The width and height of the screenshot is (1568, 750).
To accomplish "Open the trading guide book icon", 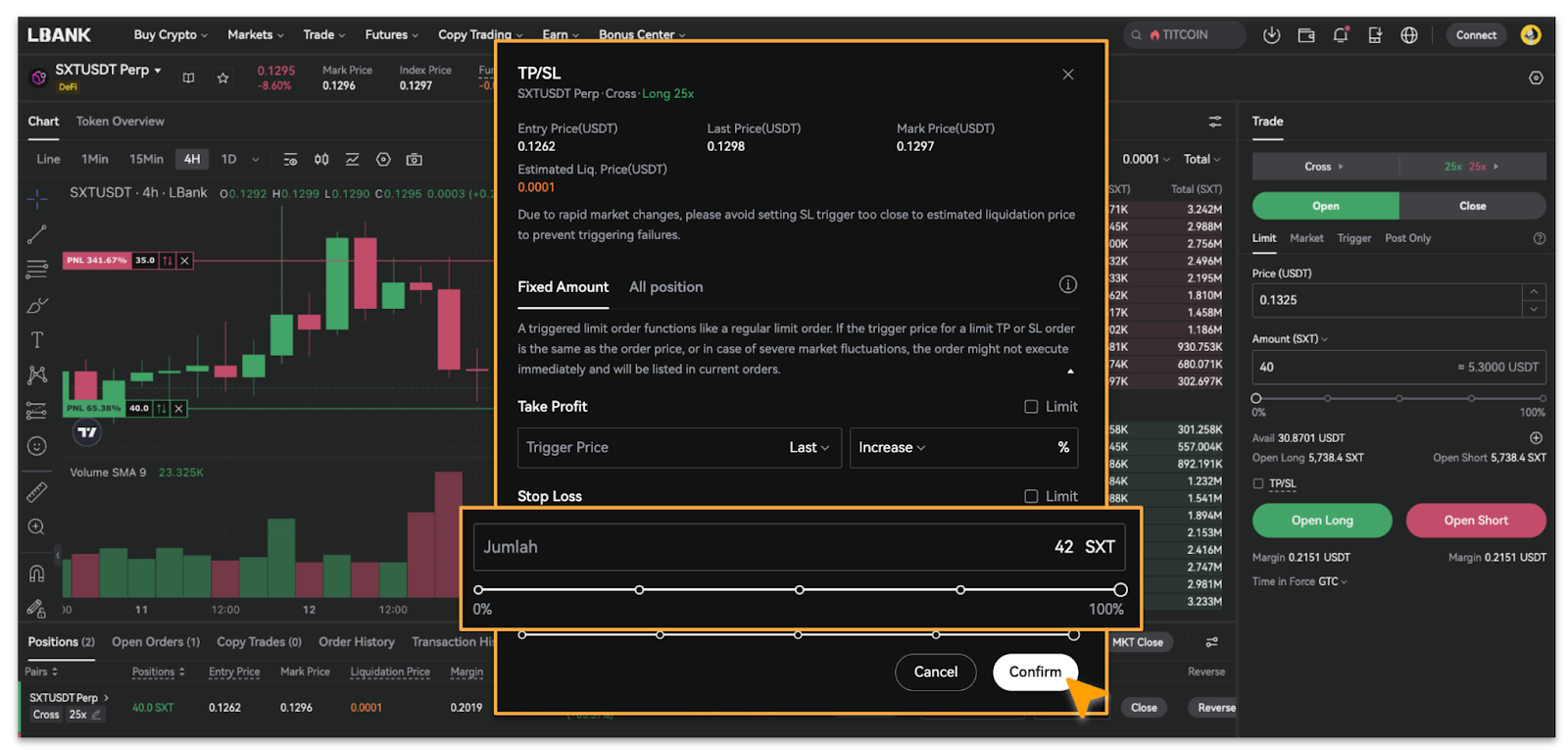I will click(x=188, y=77).
